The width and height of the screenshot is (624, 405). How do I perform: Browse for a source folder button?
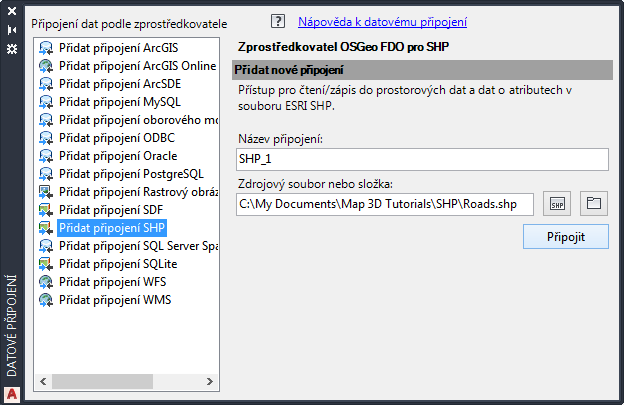(594, 204)
